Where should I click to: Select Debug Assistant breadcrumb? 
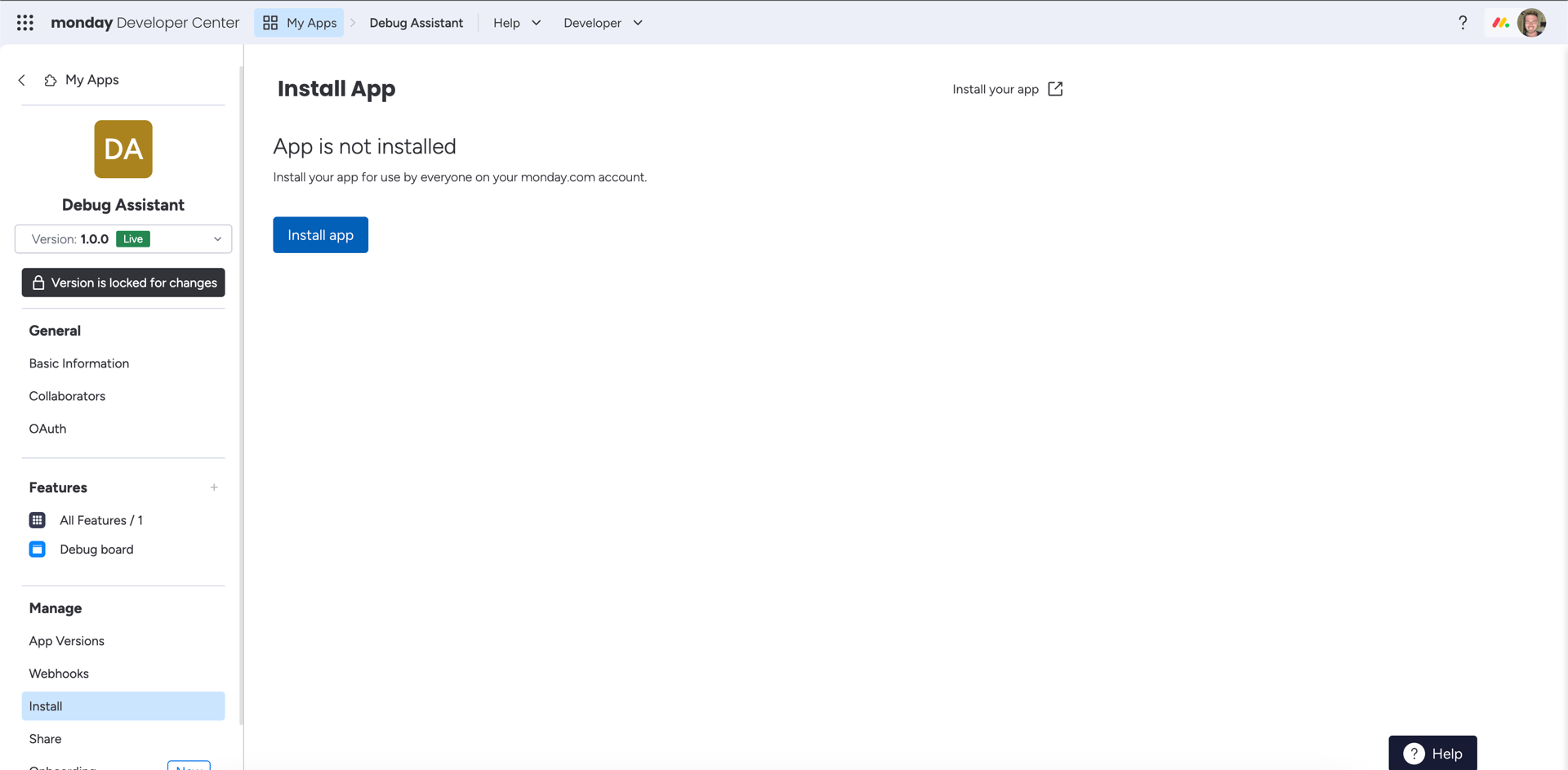click(416, 23)
